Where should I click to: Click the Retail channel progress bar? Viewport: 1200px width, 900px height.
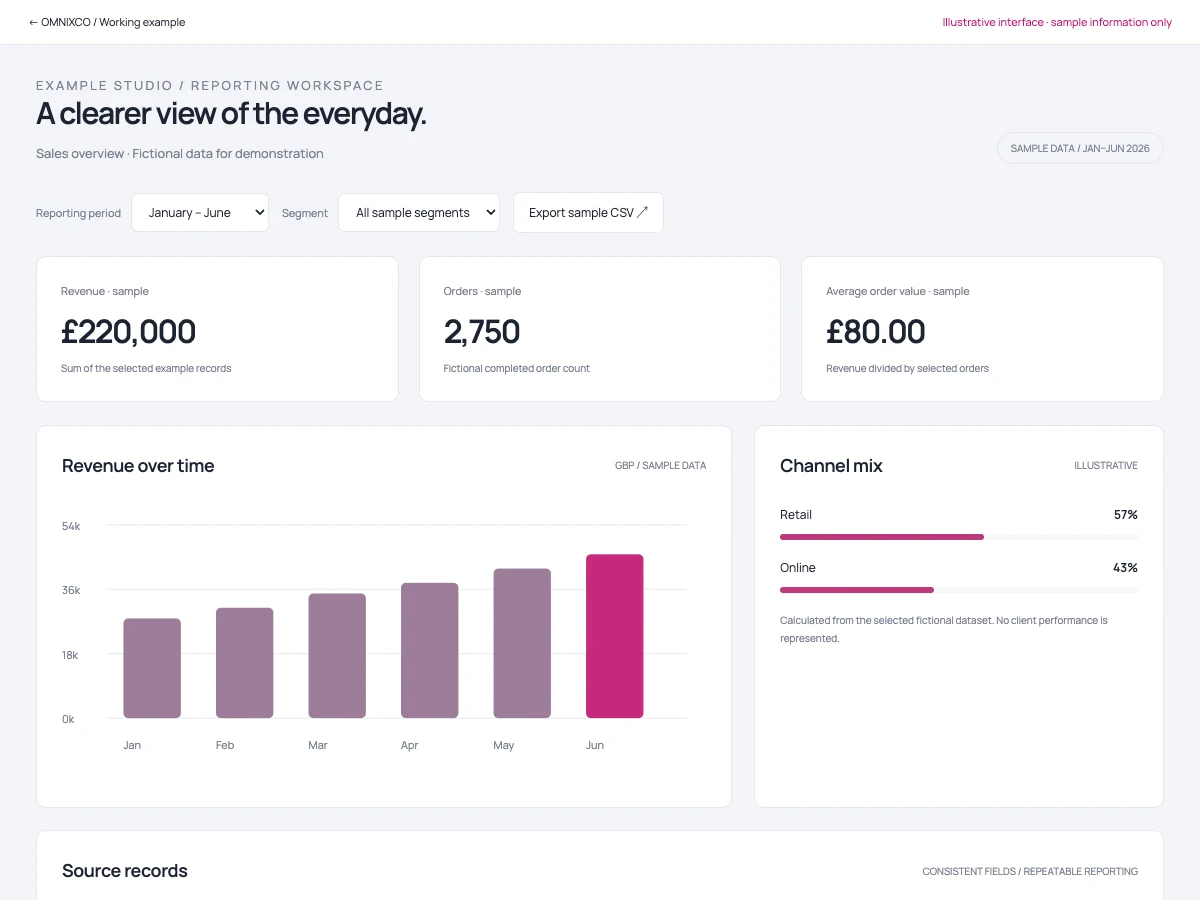coord(959,537)
